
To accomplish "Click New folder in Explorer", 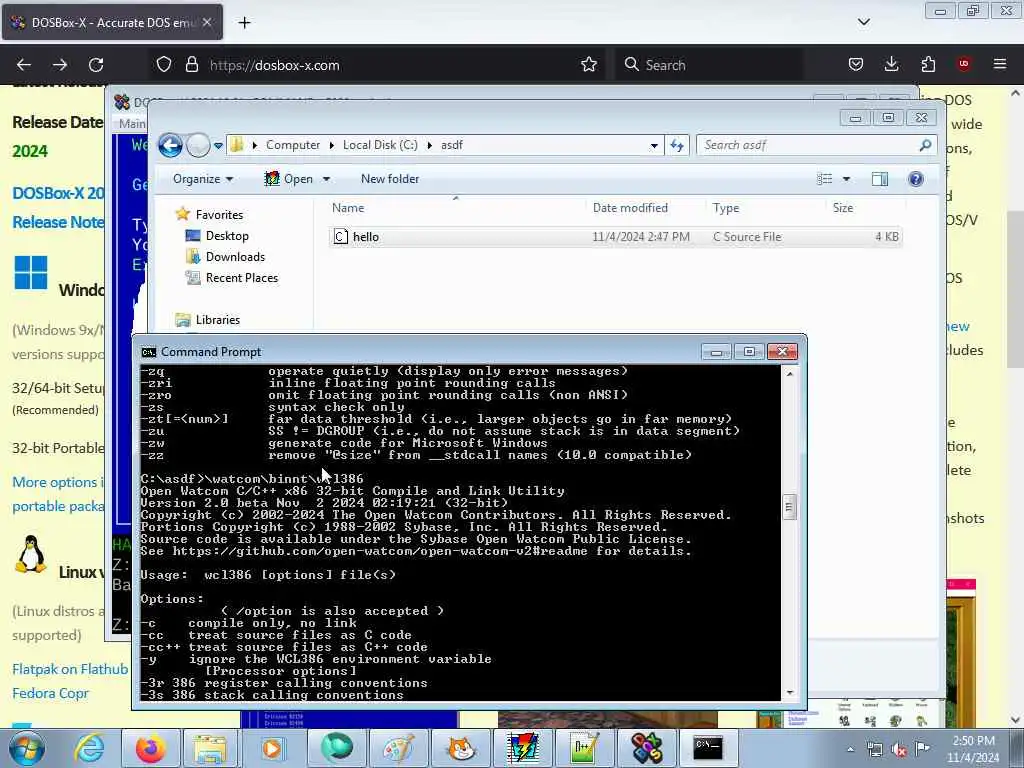I will pos(390,179).
